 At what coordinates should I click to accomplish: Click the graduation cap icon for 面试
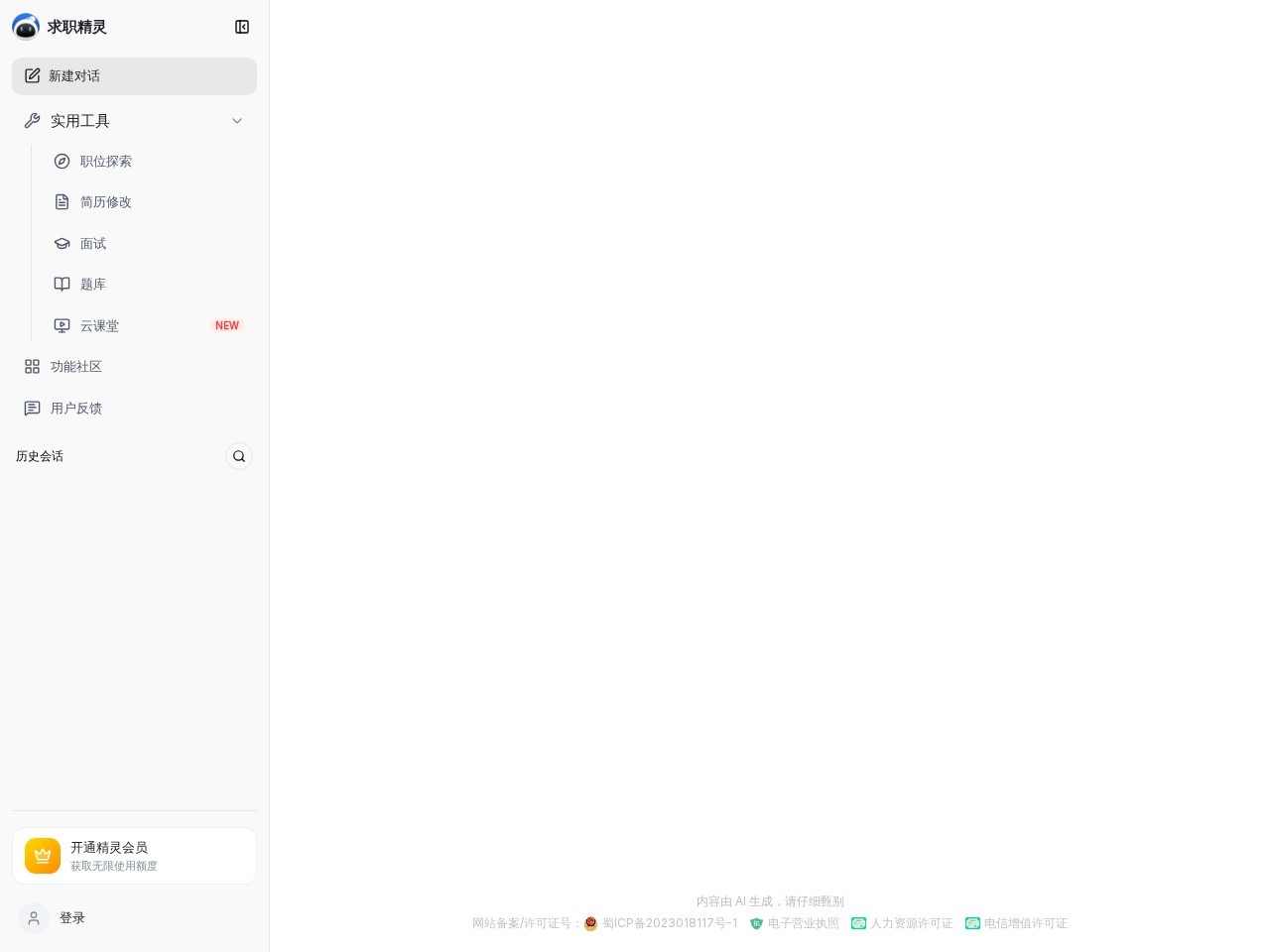pos(62,243)
